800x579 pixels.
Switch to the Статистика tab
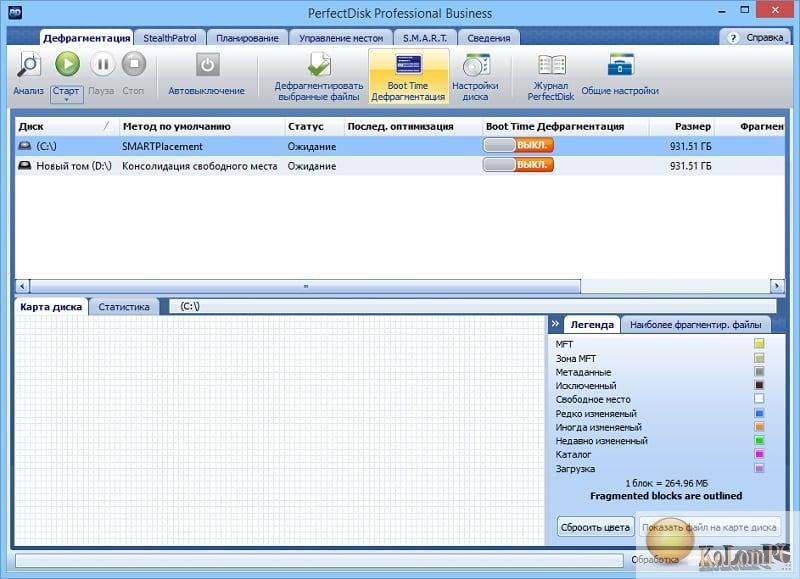pyautogui.click(x=123, y=307)
